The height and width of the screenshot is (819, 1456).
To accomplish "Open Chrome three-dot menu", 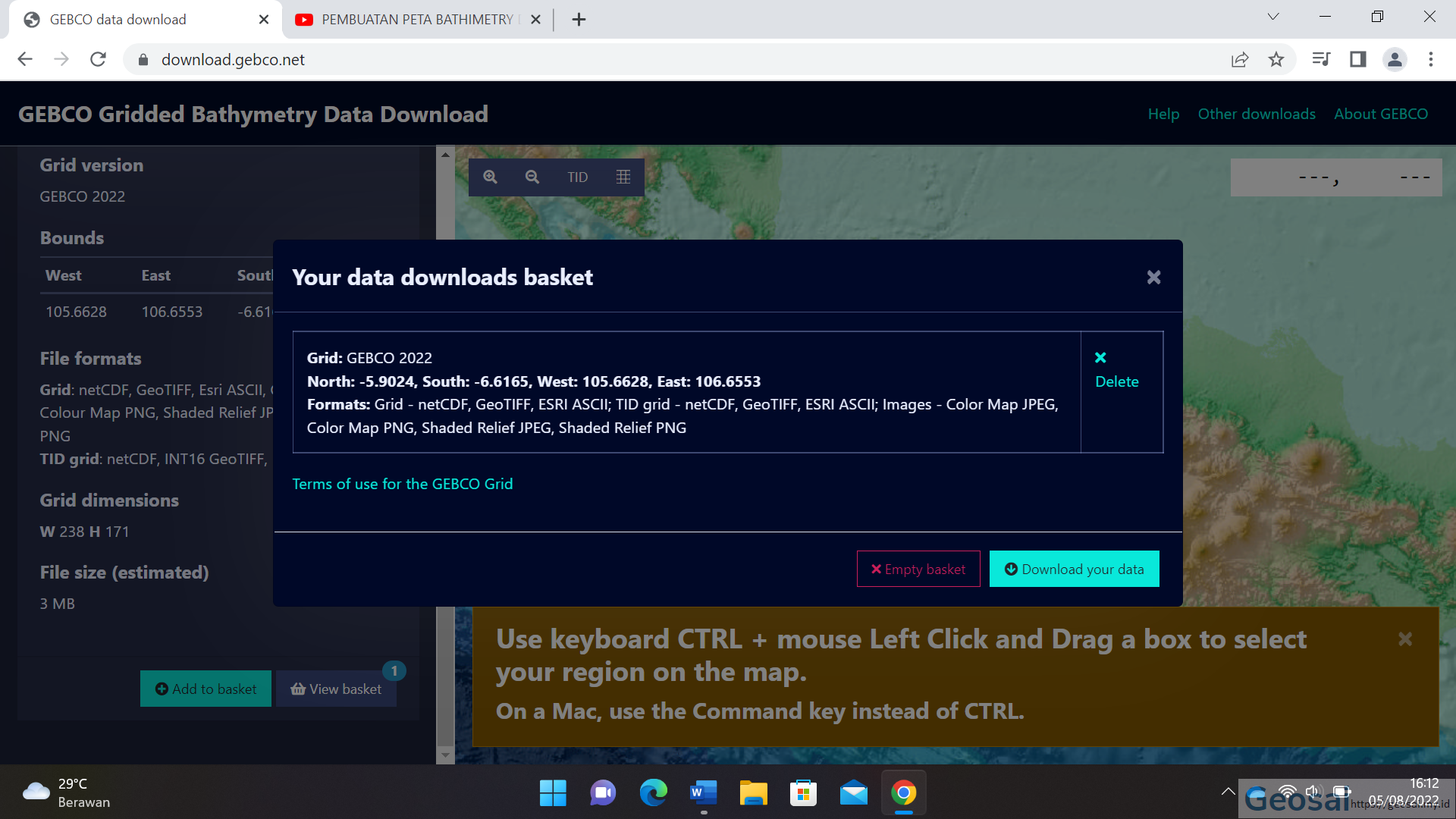I will [1431, 59].
